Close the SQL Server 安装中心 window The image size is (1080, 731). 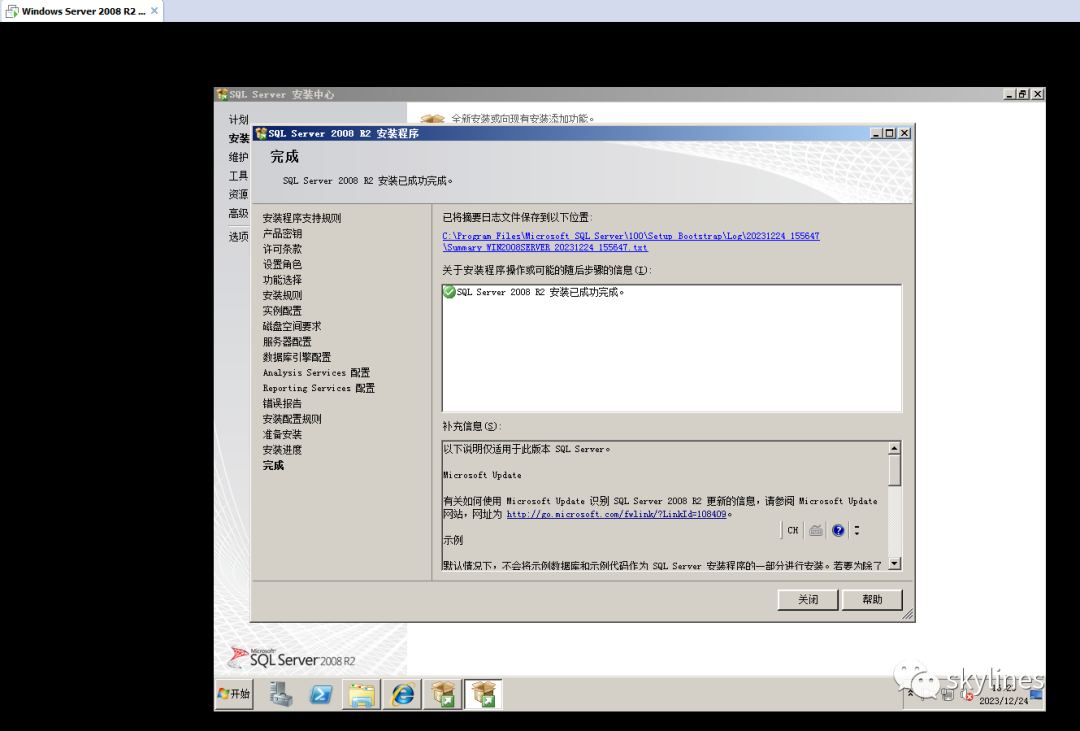click(1037, 94)
